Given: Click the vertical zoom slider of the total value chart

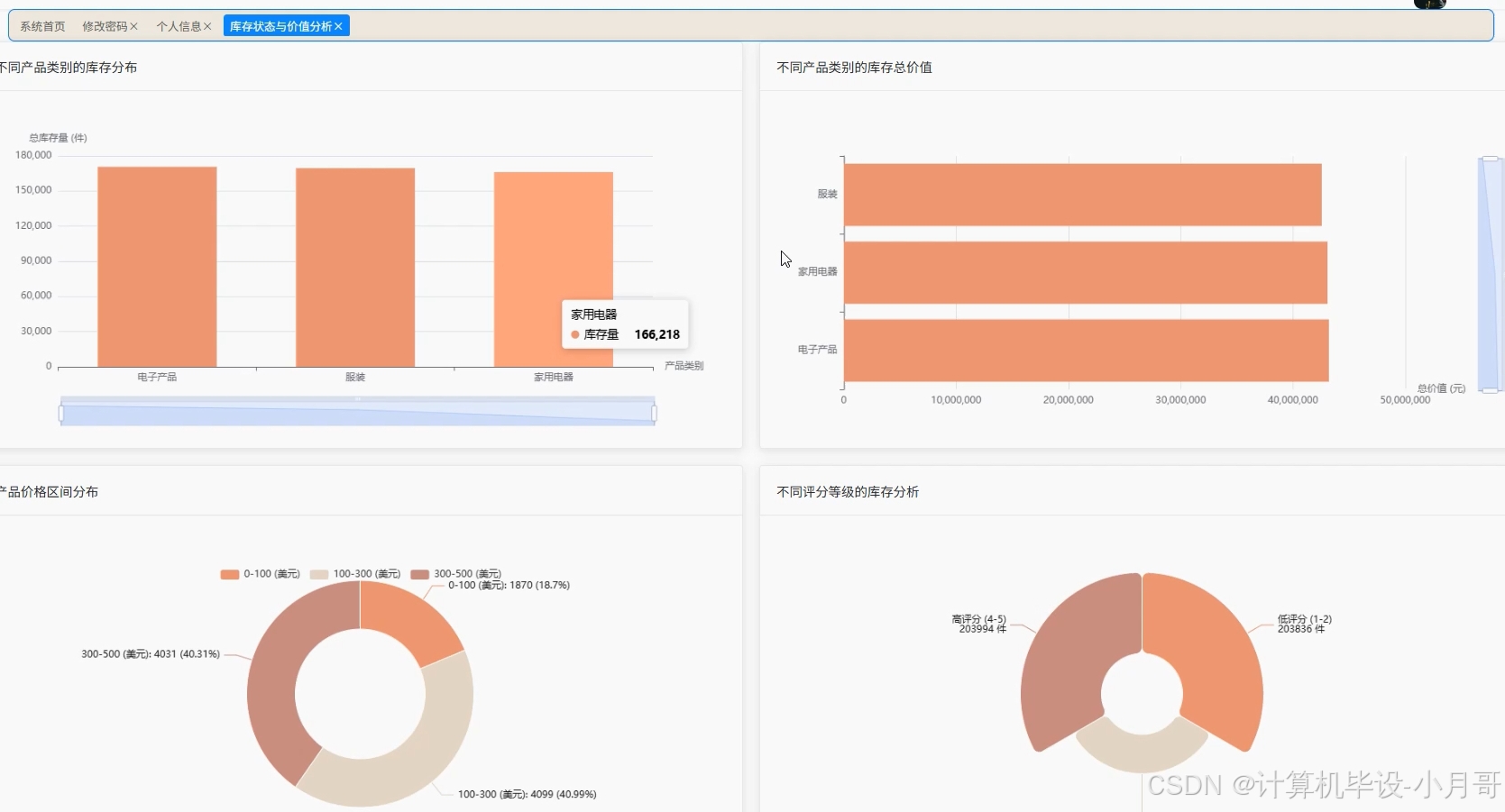Looking at the screenshot, I should coord(1490,275).
